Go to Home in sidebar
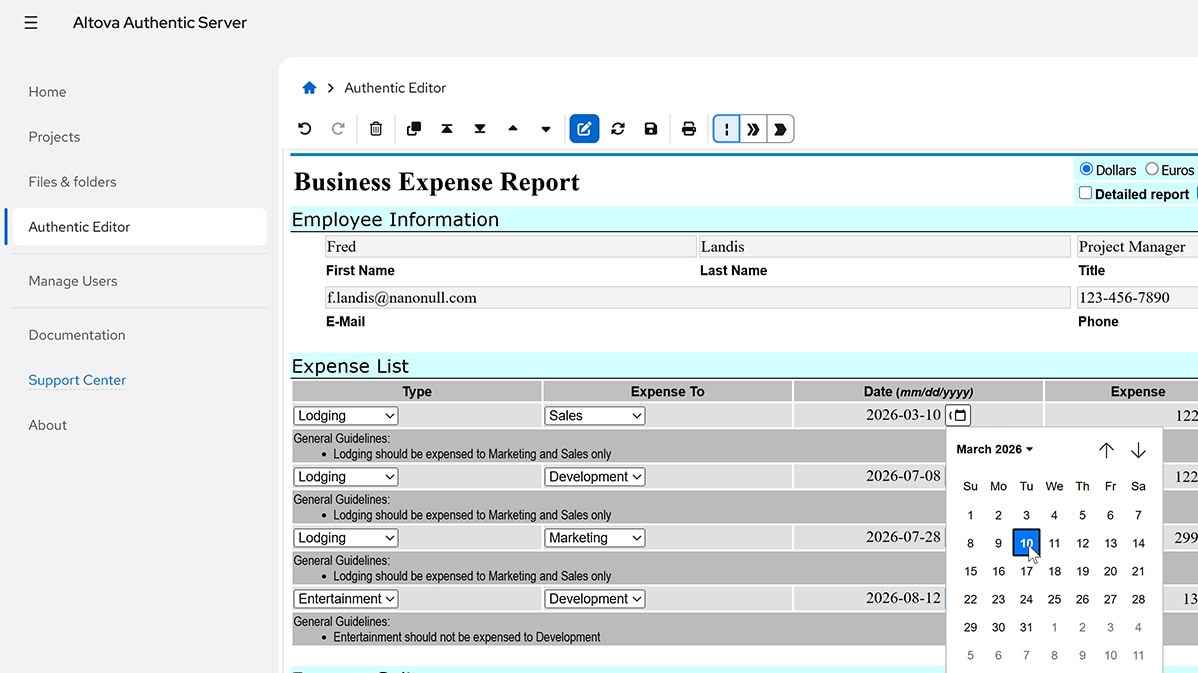The height and width of the screenshot is (673, 1198). pos(47,92)
